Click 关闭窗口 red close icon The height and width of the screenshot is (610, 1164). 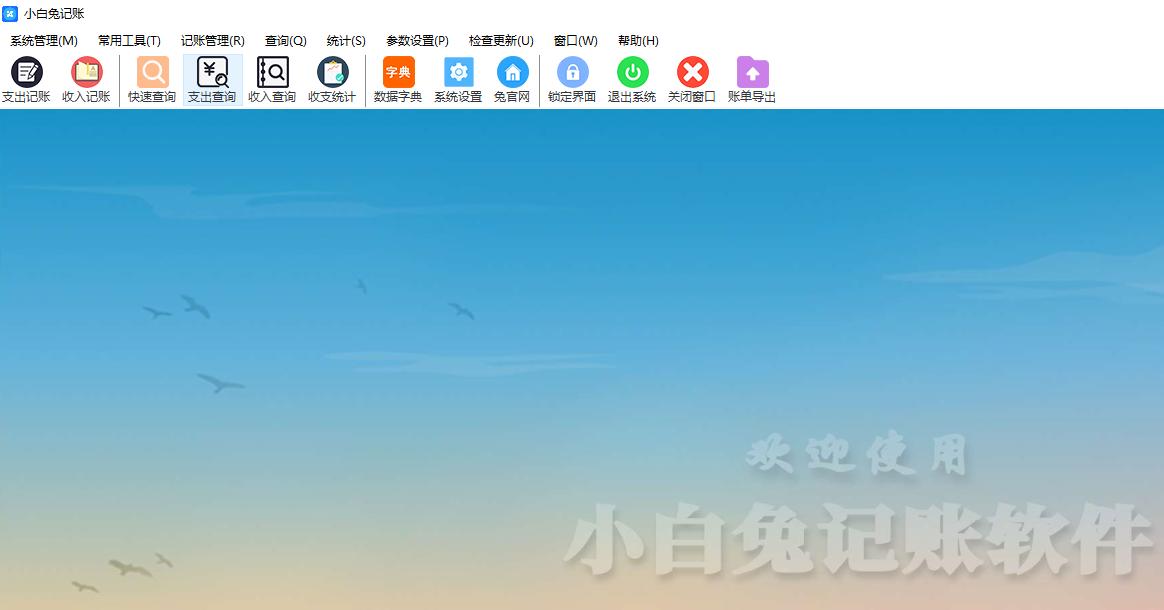(692, 80)
